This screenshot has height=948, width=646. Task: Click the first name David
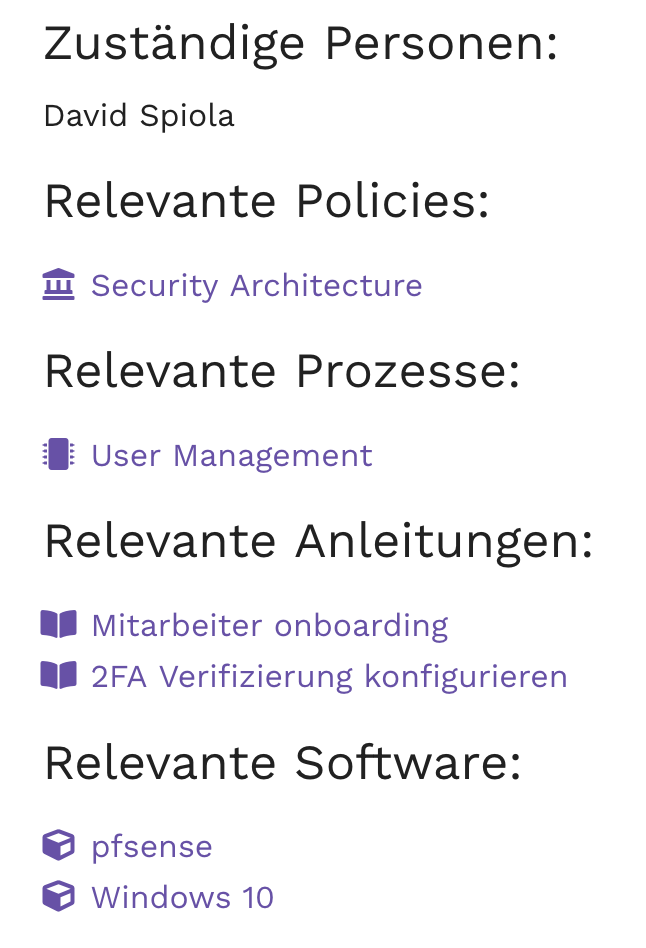click(86, 116)
